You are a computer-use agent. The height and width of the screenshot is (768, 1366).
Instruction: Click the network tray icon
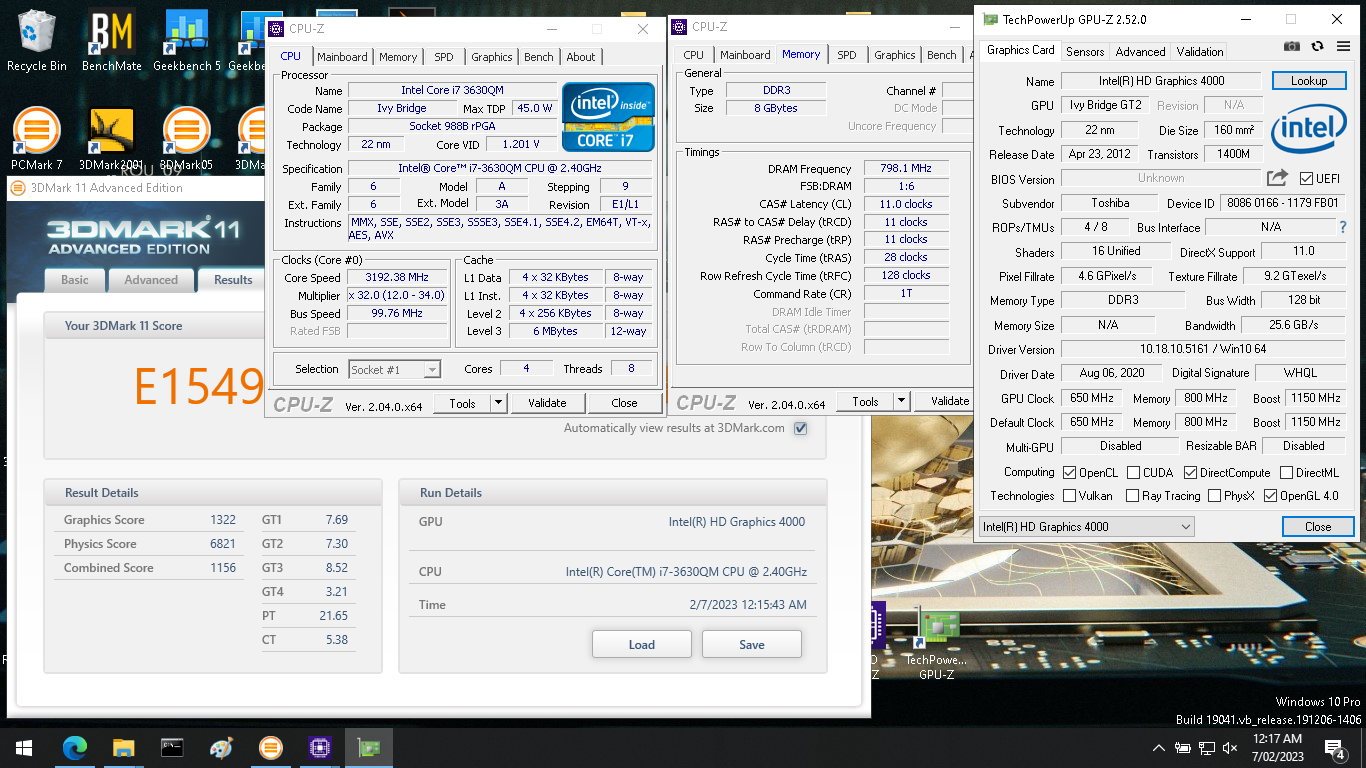click(1207, 748)
